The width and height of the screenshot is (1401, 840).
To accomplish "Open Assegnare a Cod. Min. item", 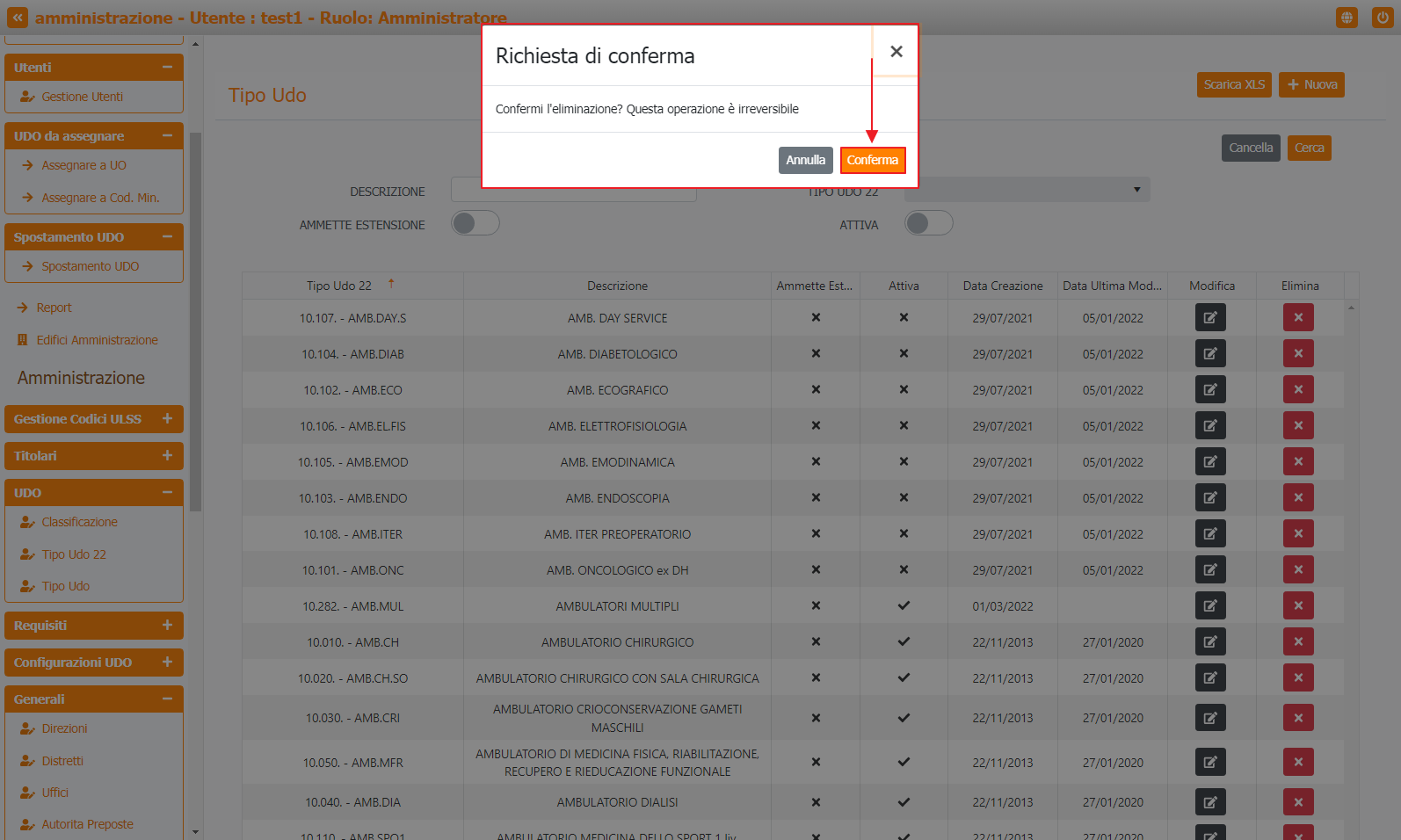I will (100, 198).
